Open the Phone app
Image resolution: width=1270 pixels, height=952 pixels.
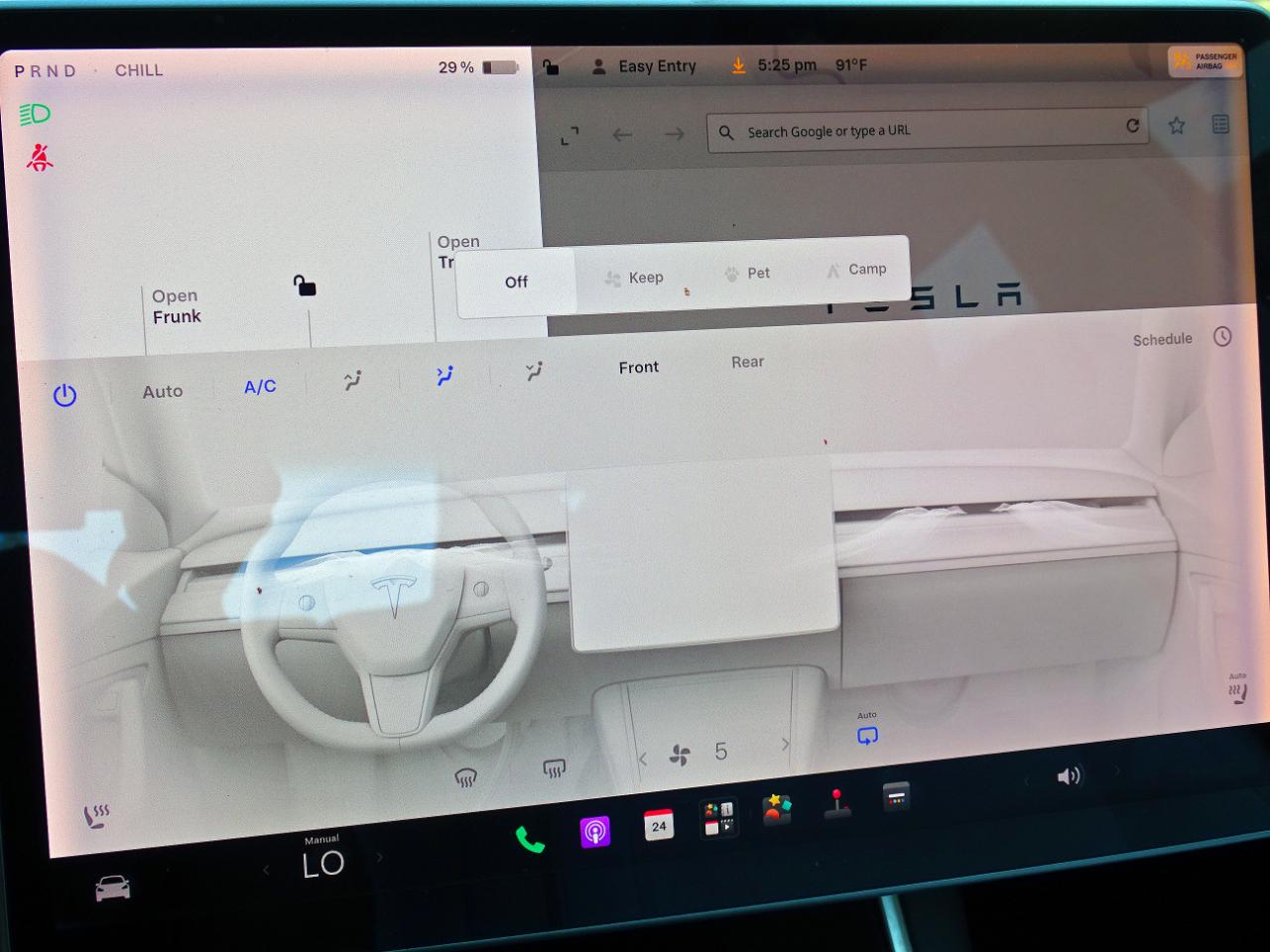530,841
